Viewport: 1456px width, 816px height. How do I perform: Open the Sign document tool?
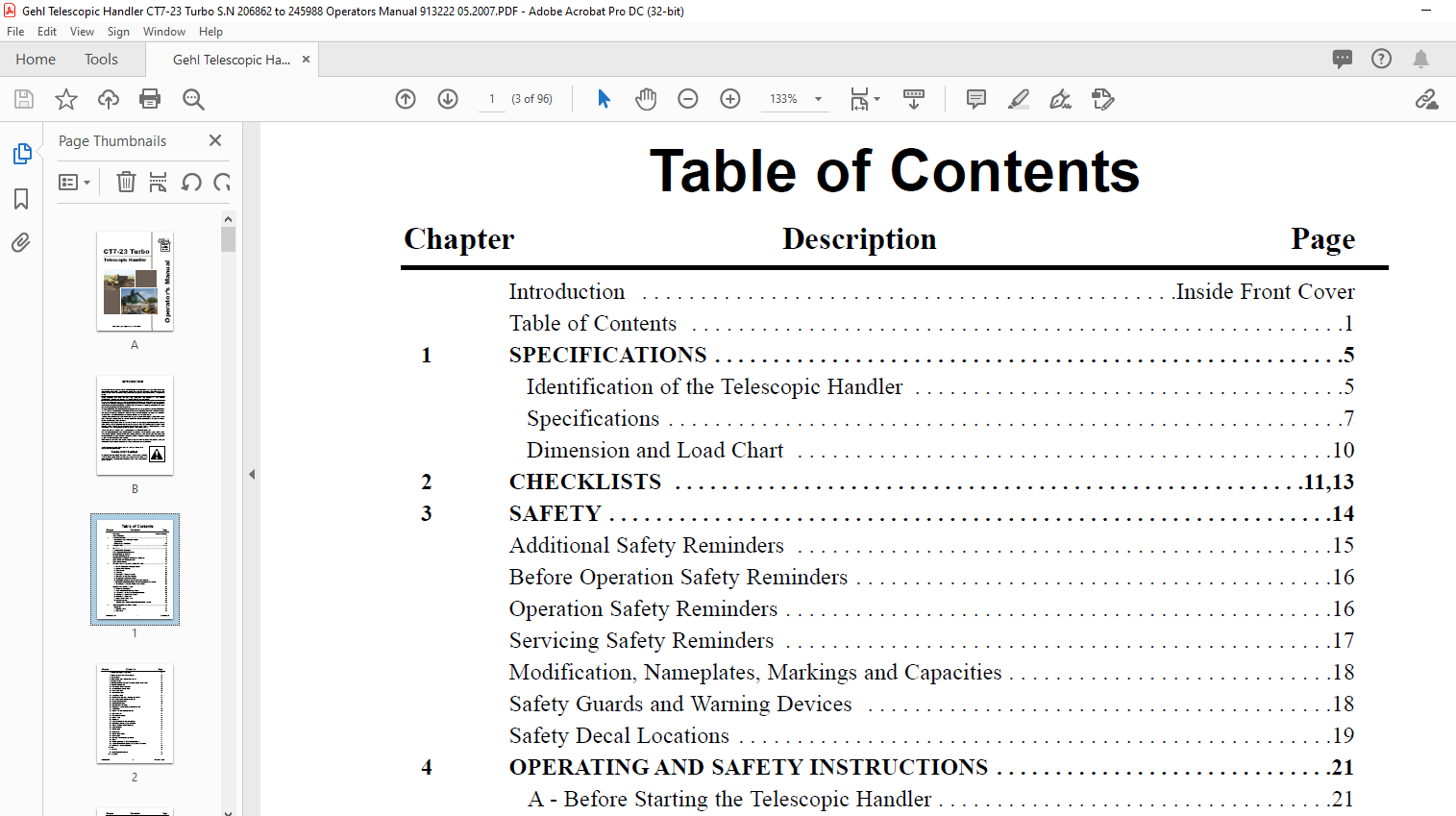coord(1061,99)
